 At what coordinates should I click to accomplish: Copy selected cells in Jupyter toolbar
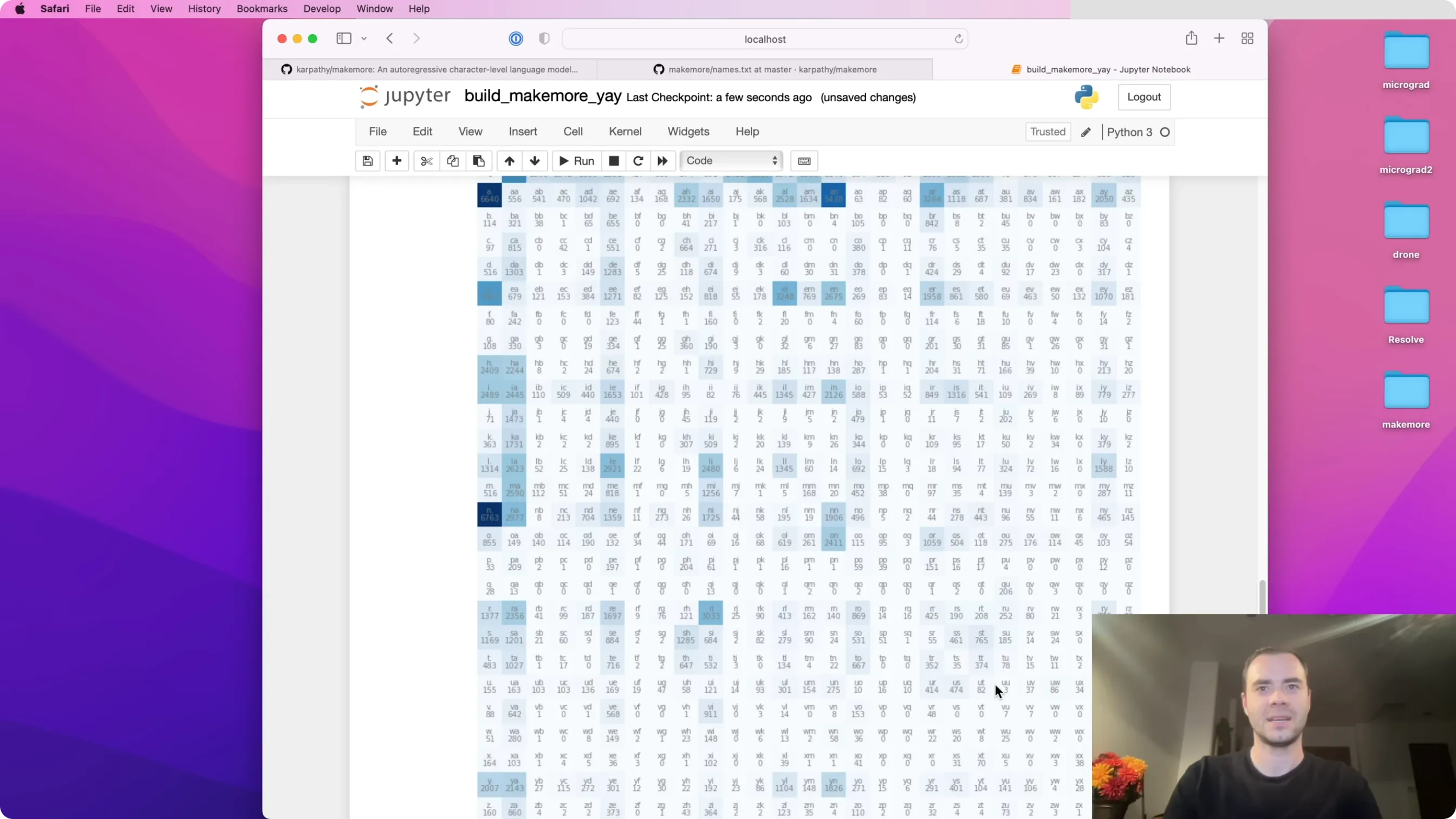[453, 161]
